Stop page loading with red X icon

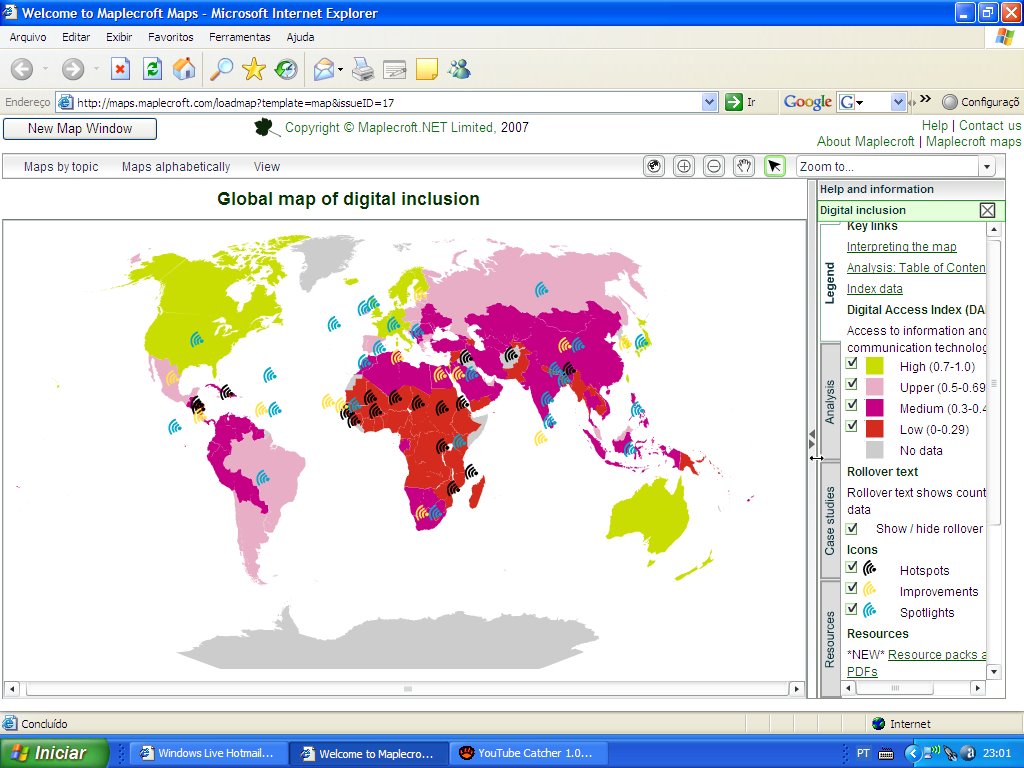pyautogui.click(x=121, y=69)
